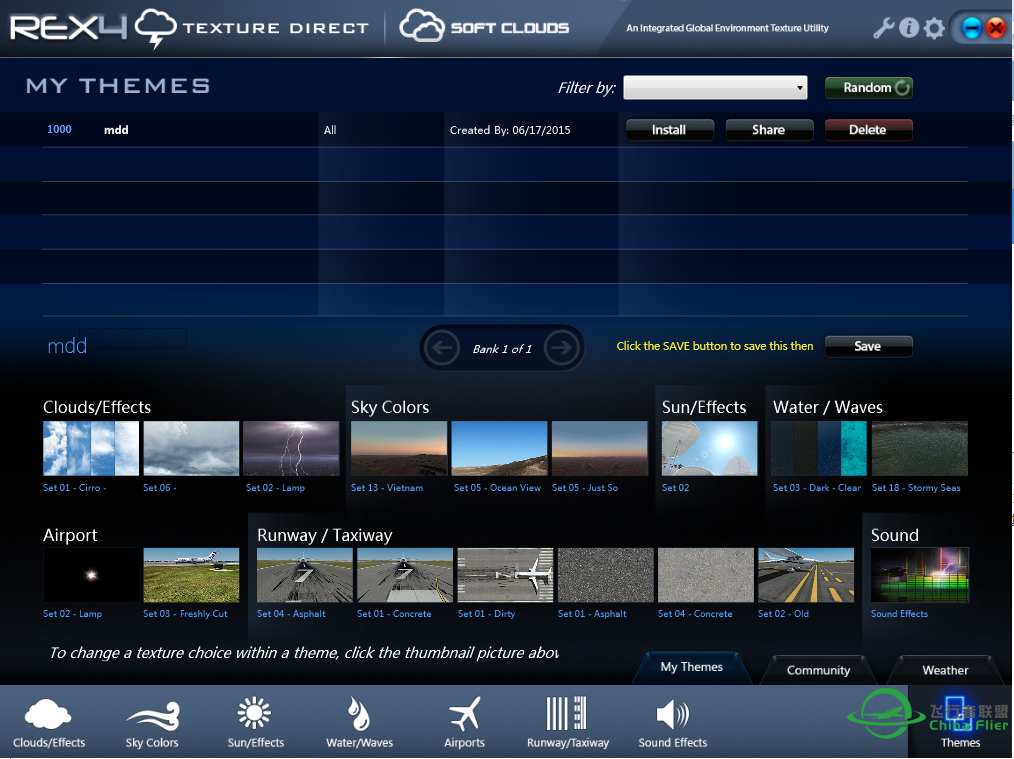Go to the next theme bank arrow
This screenshot has width=1014, height=759.
pos(562,348)
